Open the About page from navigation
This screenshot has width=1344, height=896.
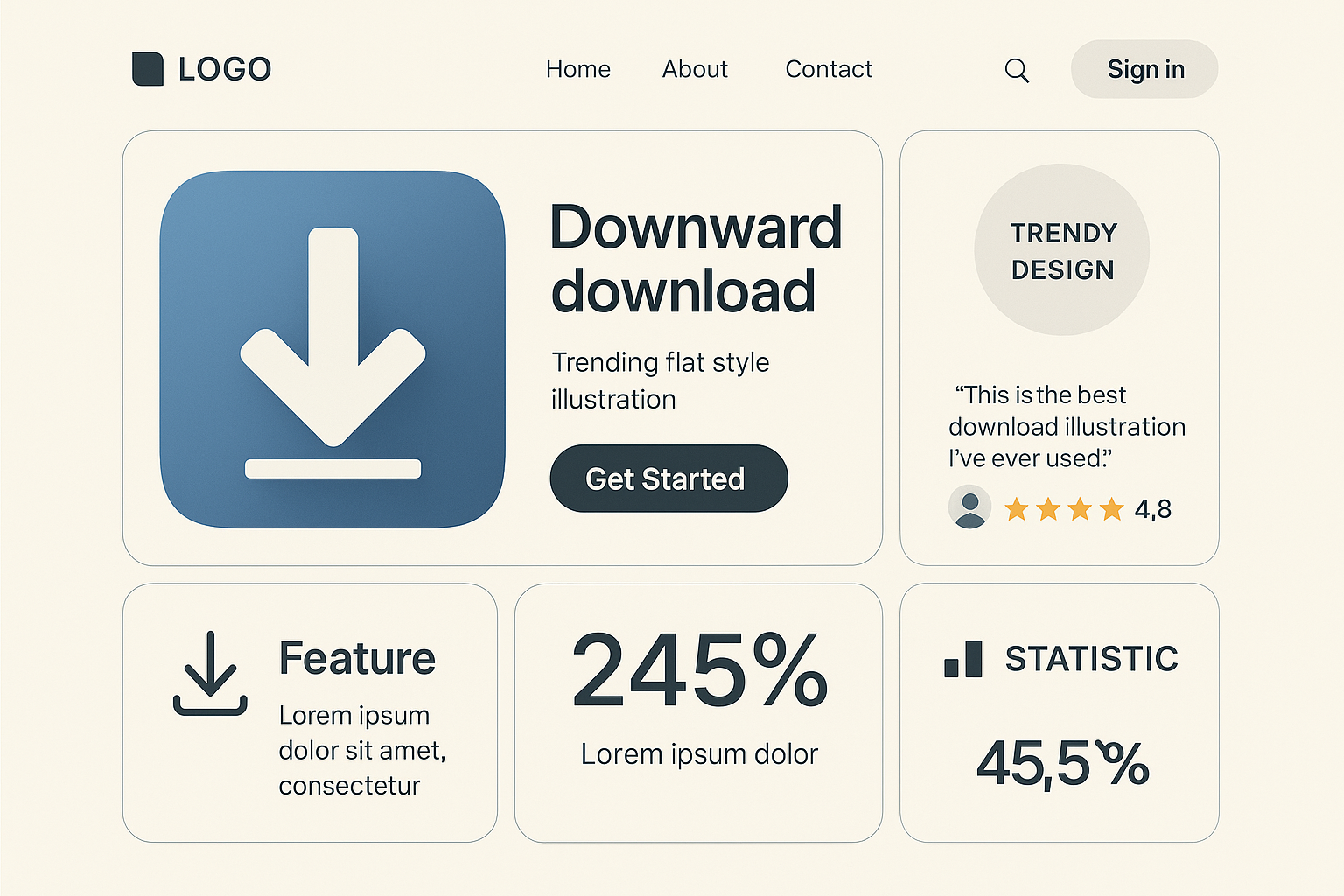coord(695,69)
